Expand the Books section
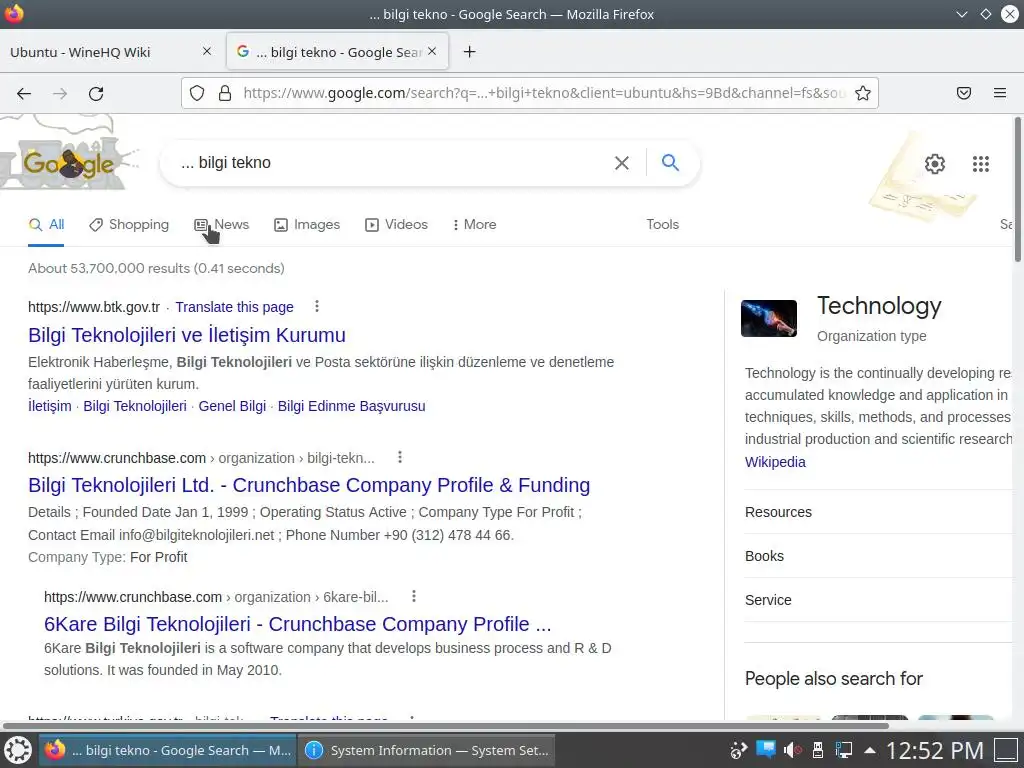The height and width of the screenshot is (768, 1024). (x=878, y=556)
